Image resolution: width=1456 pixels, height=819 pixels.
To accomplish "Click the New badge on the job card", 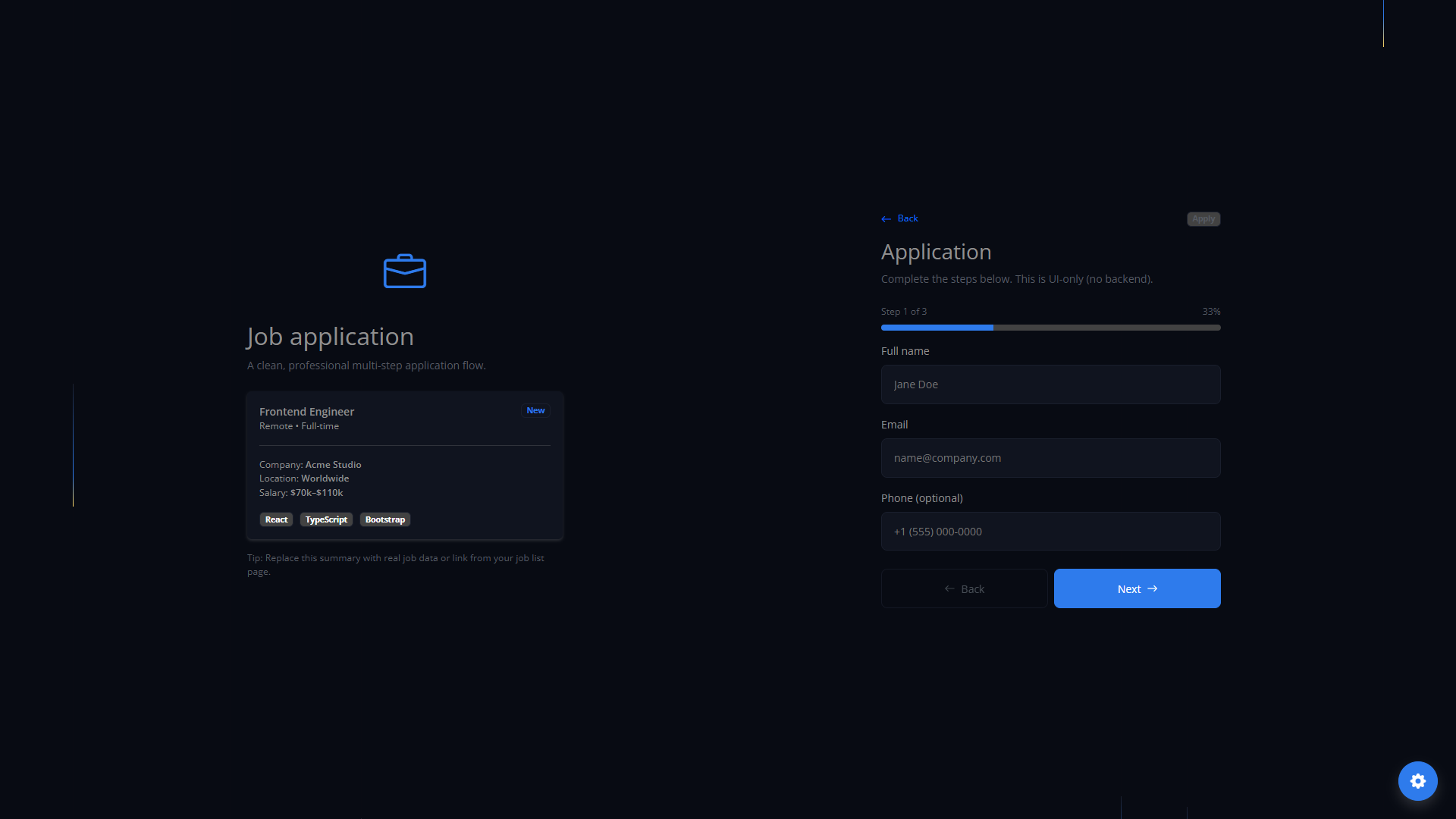I will point(535,410).
